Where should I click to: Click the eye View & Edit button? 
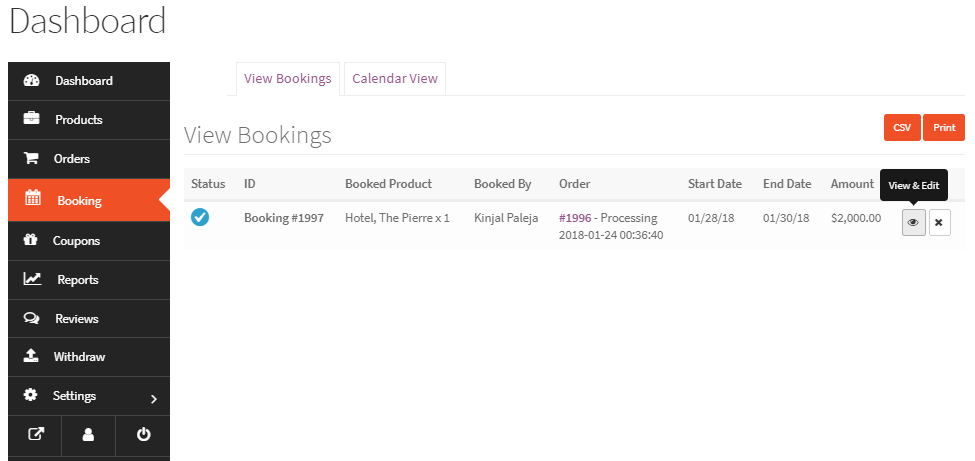[913, 222]
